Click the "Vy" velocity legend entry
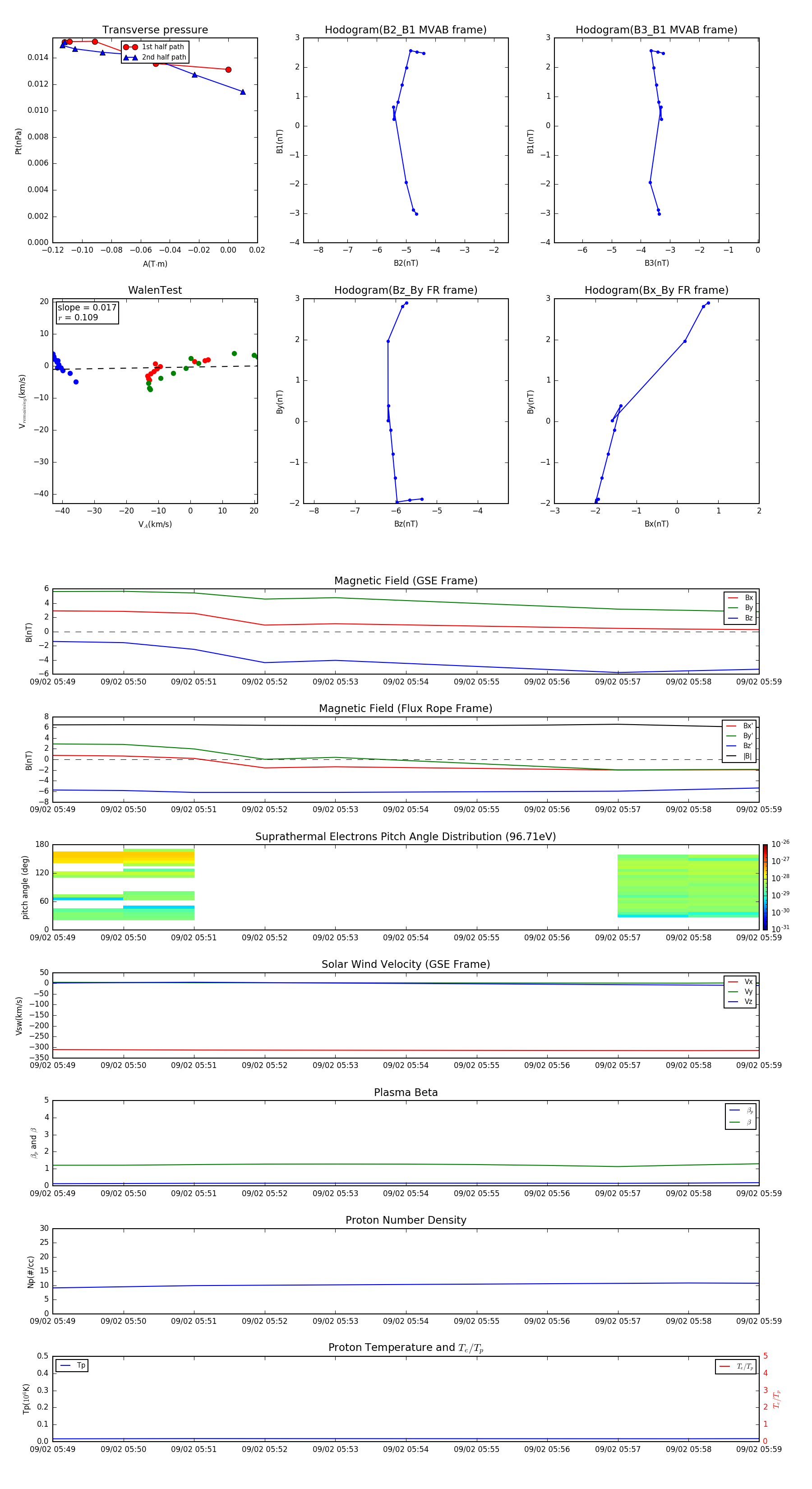The width and height of the screenshot is (812, 1489). coord(740,991)
